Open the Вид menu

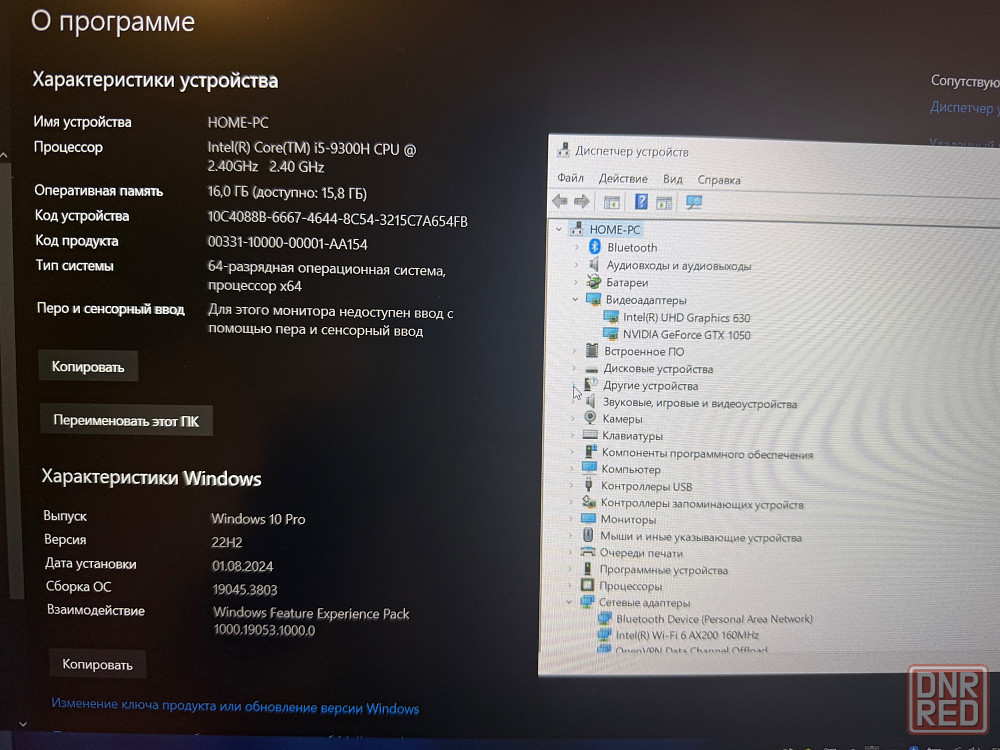(x=673, y=179)
